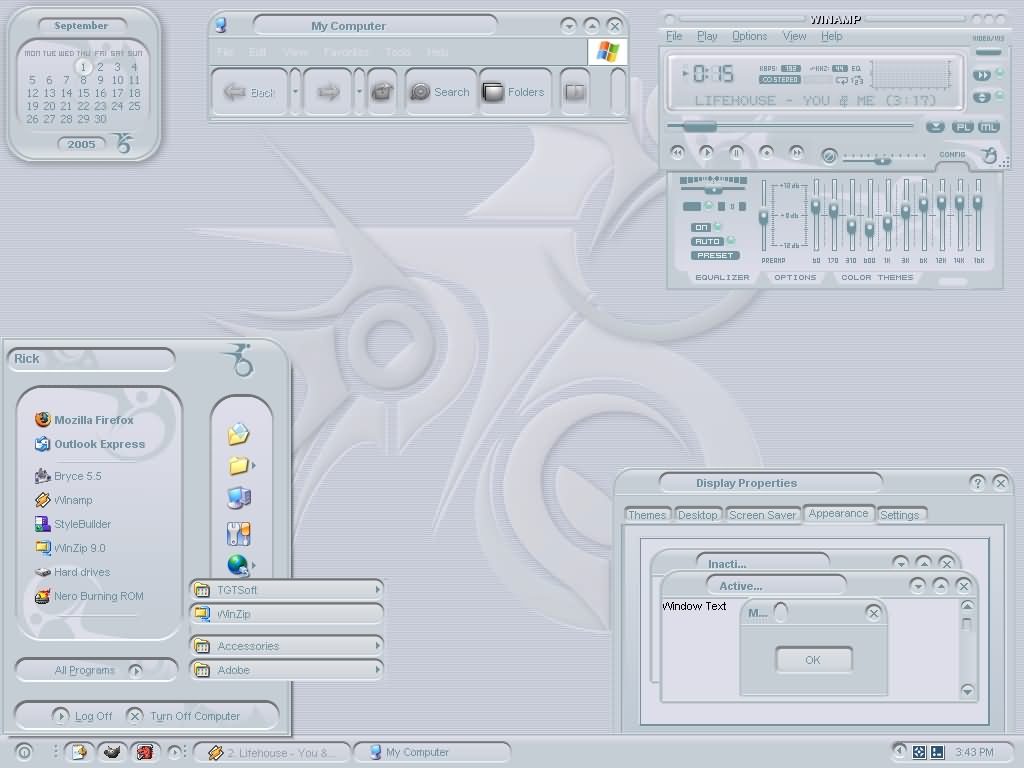Switch to the Settings tab in Display Properties
Screen dimensions: 1024x768
(900, 515)
